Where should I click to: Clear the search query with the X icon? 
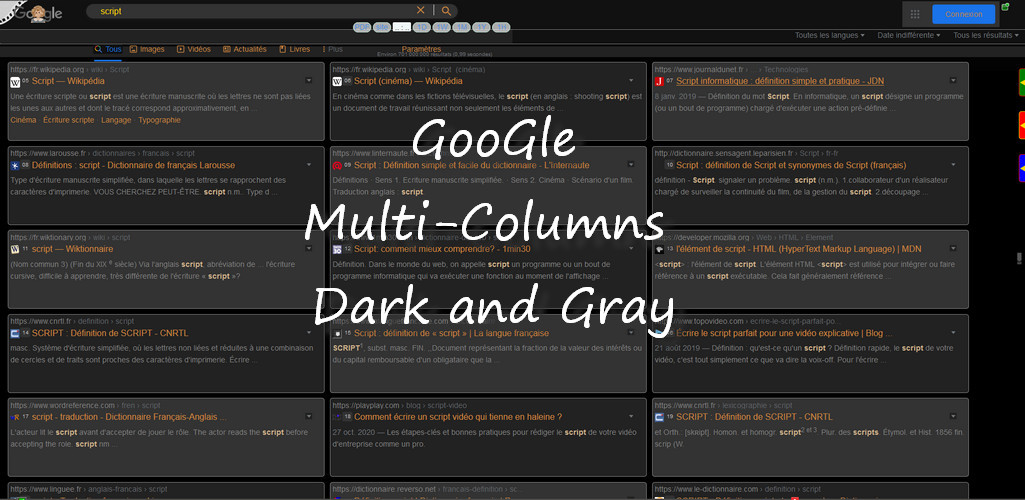point(420,10)
